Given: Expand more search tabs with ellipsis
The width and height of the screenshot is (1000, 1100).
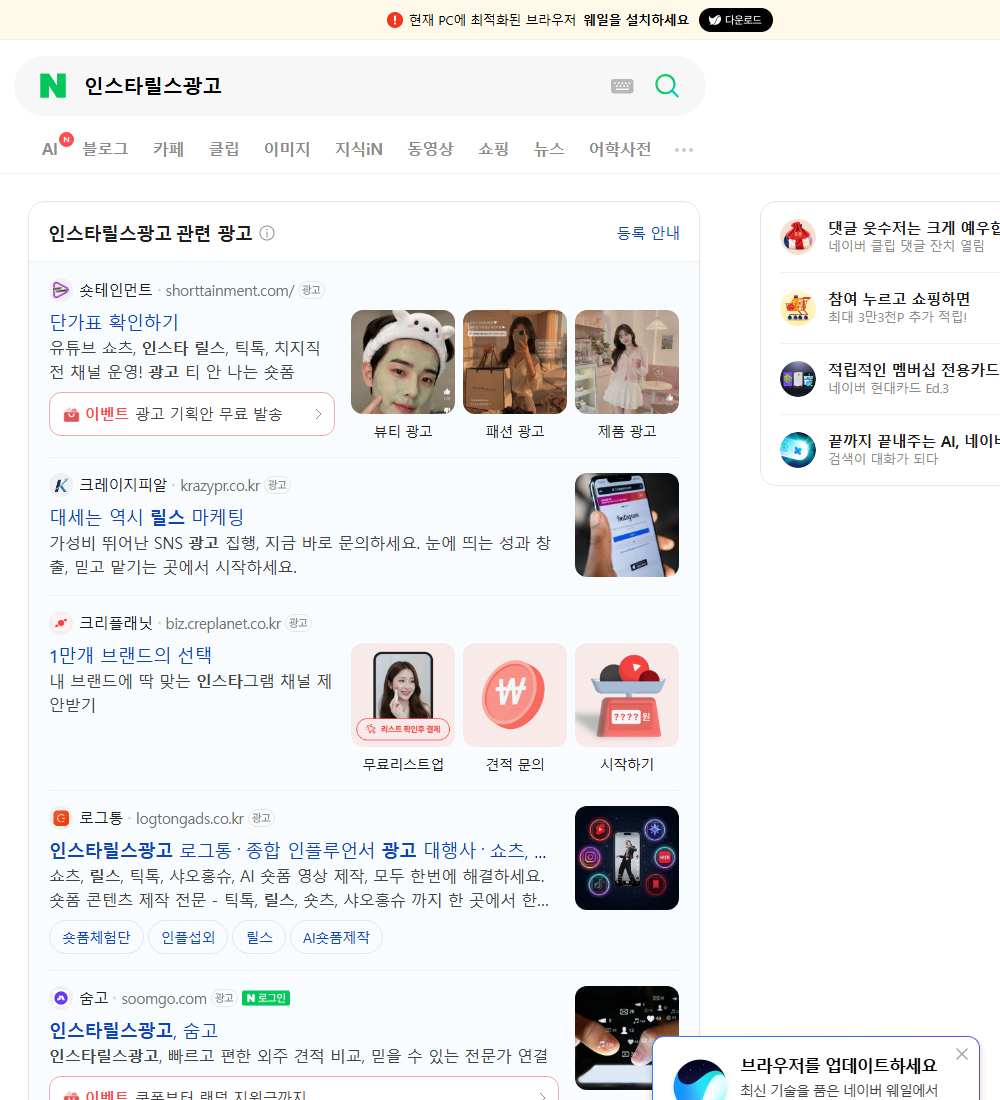Looking at the screenshot, I should (x=684, y=149).
